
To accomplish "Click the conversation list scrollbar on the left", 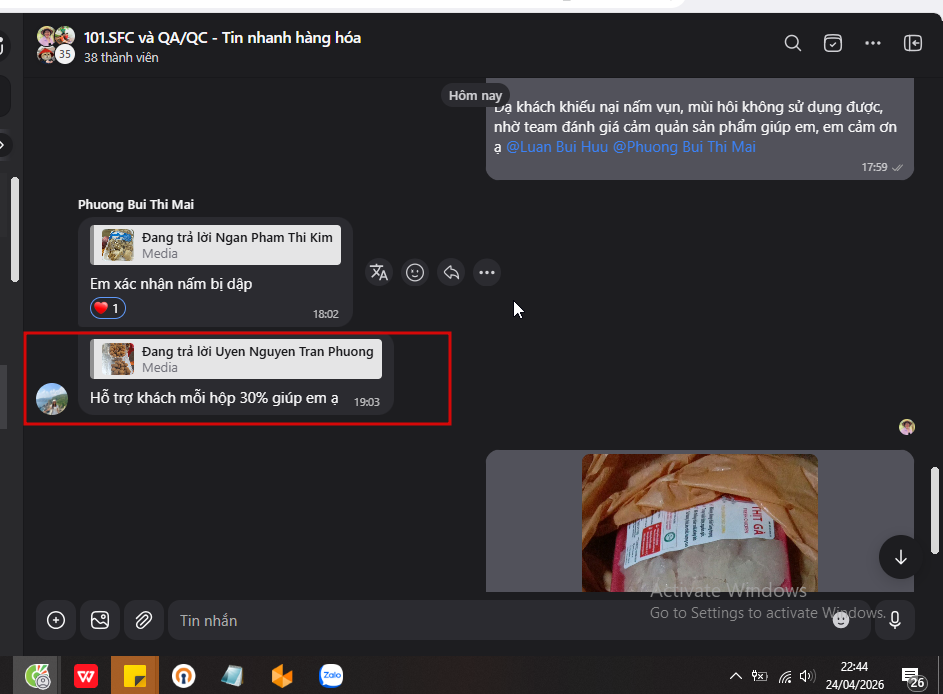I will coord(15,229).
